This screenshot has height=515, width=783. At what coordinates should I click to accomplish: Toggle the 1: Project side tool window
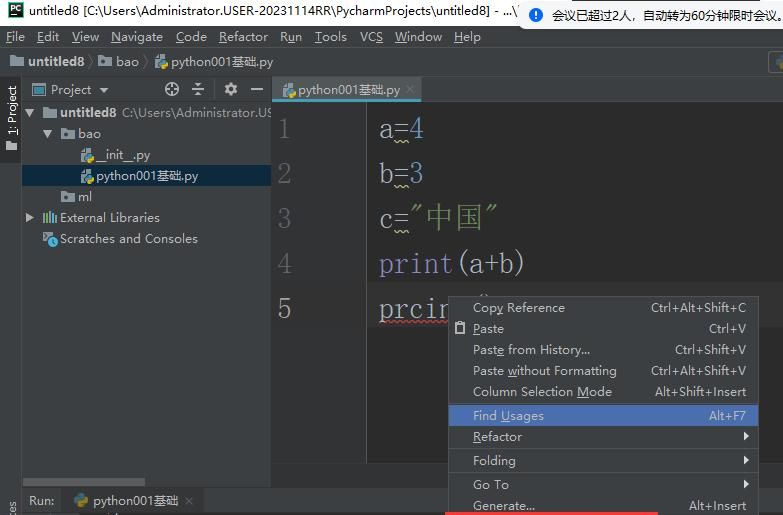(11, 110)
